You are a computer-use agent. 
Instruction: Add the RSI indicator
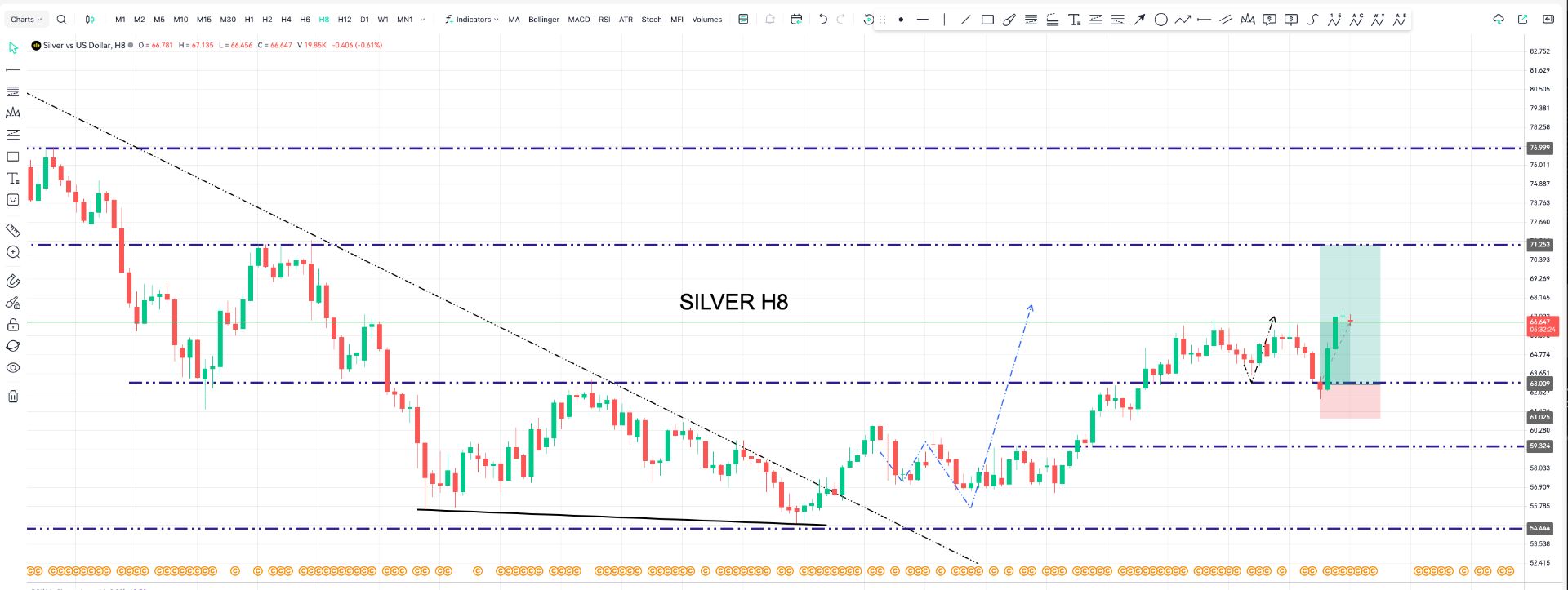604,20
